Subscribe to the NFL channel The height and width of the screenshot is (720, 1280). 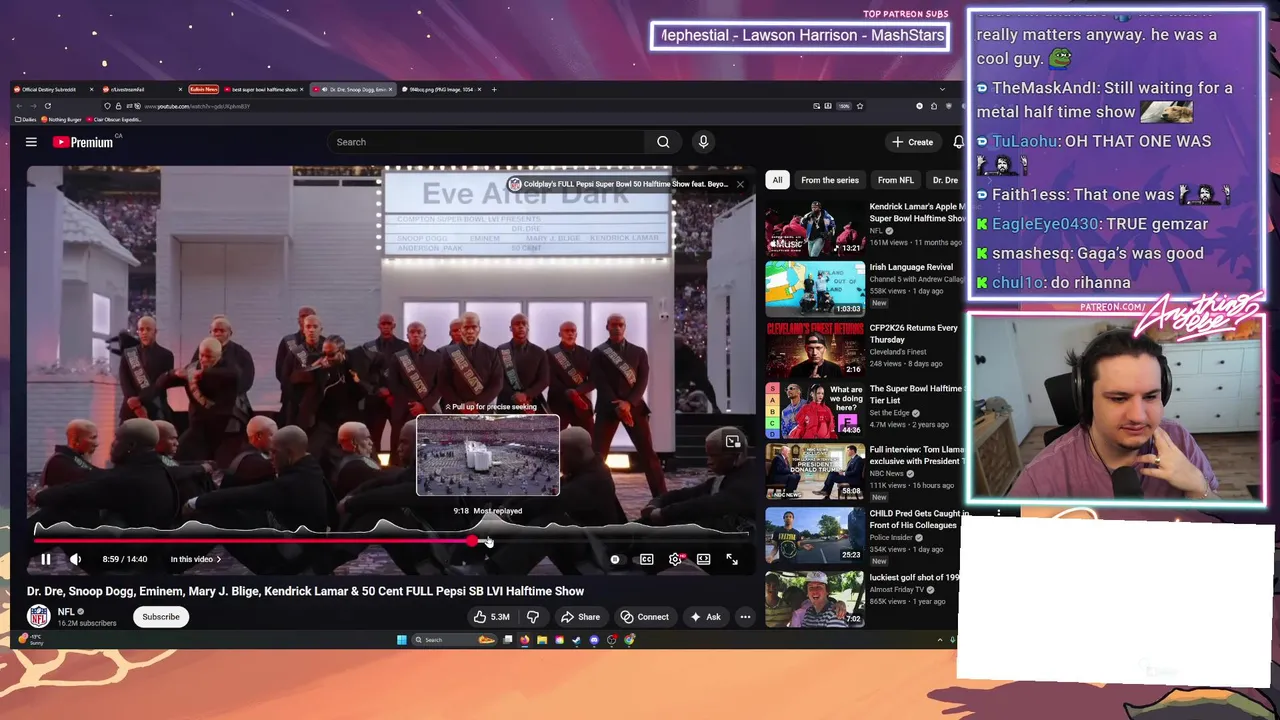tap(161, 617)
